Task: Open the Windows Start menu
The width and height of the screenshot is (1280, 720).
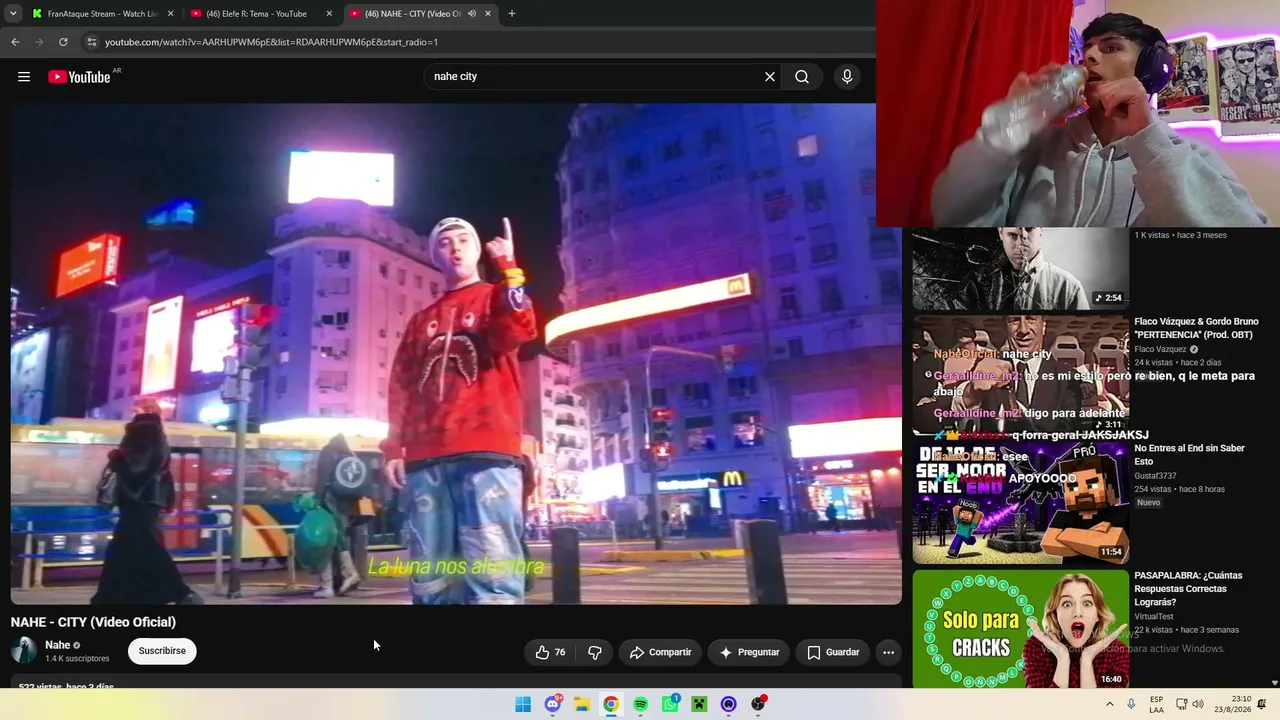Action: point(523,704)
